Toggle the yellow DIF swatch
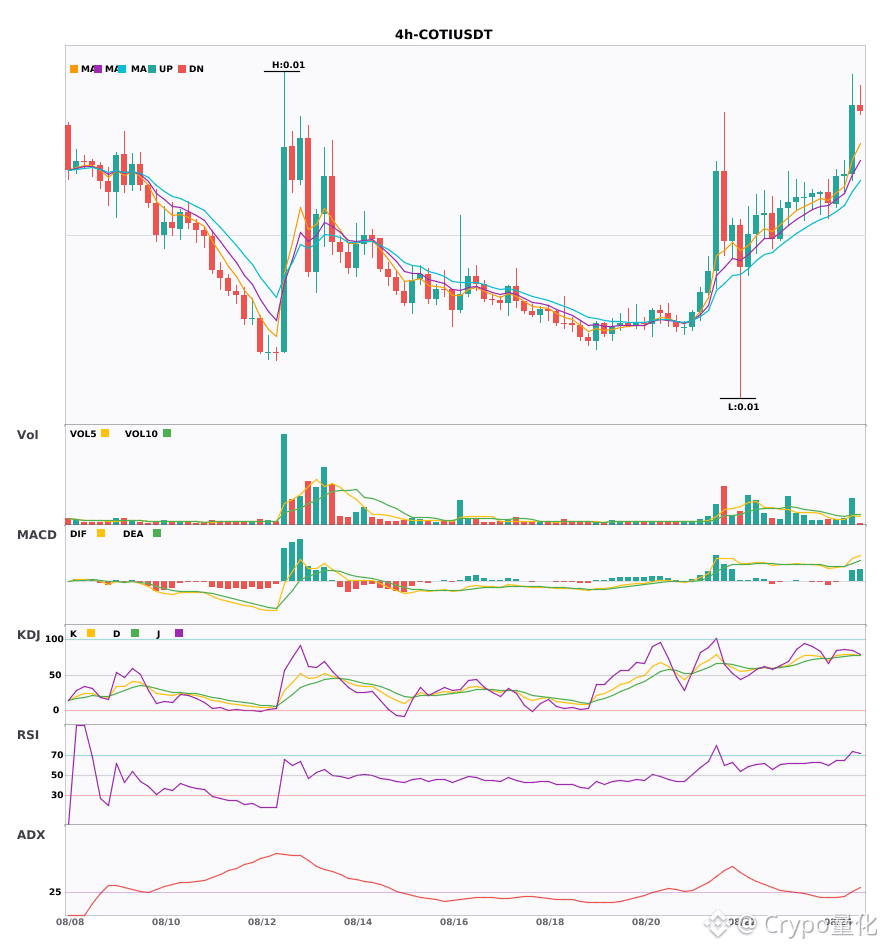This screenshot has height=950, width=885. tap(101, 533)
